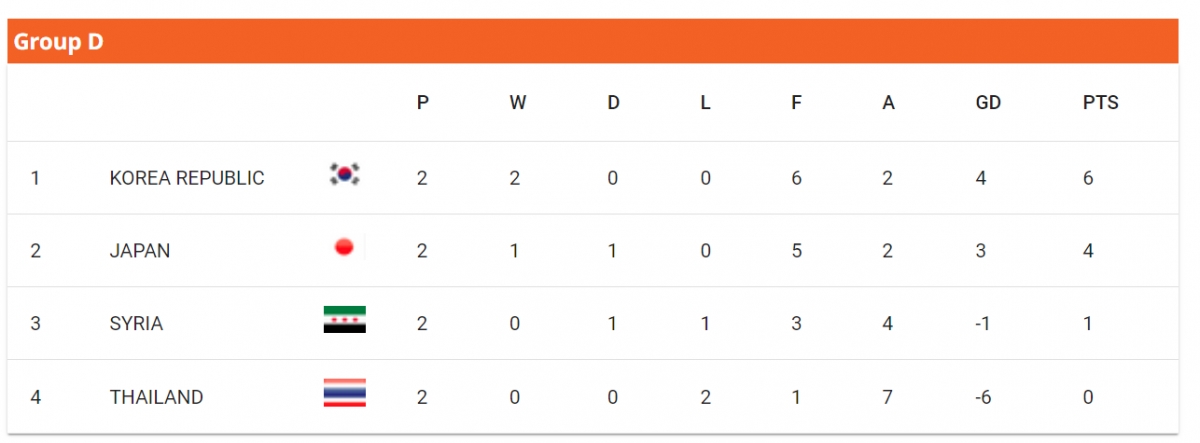Click the PTS column header
Image resolution: width=1200 pixels, height=443 pixels.
[x=1101, y=103]
